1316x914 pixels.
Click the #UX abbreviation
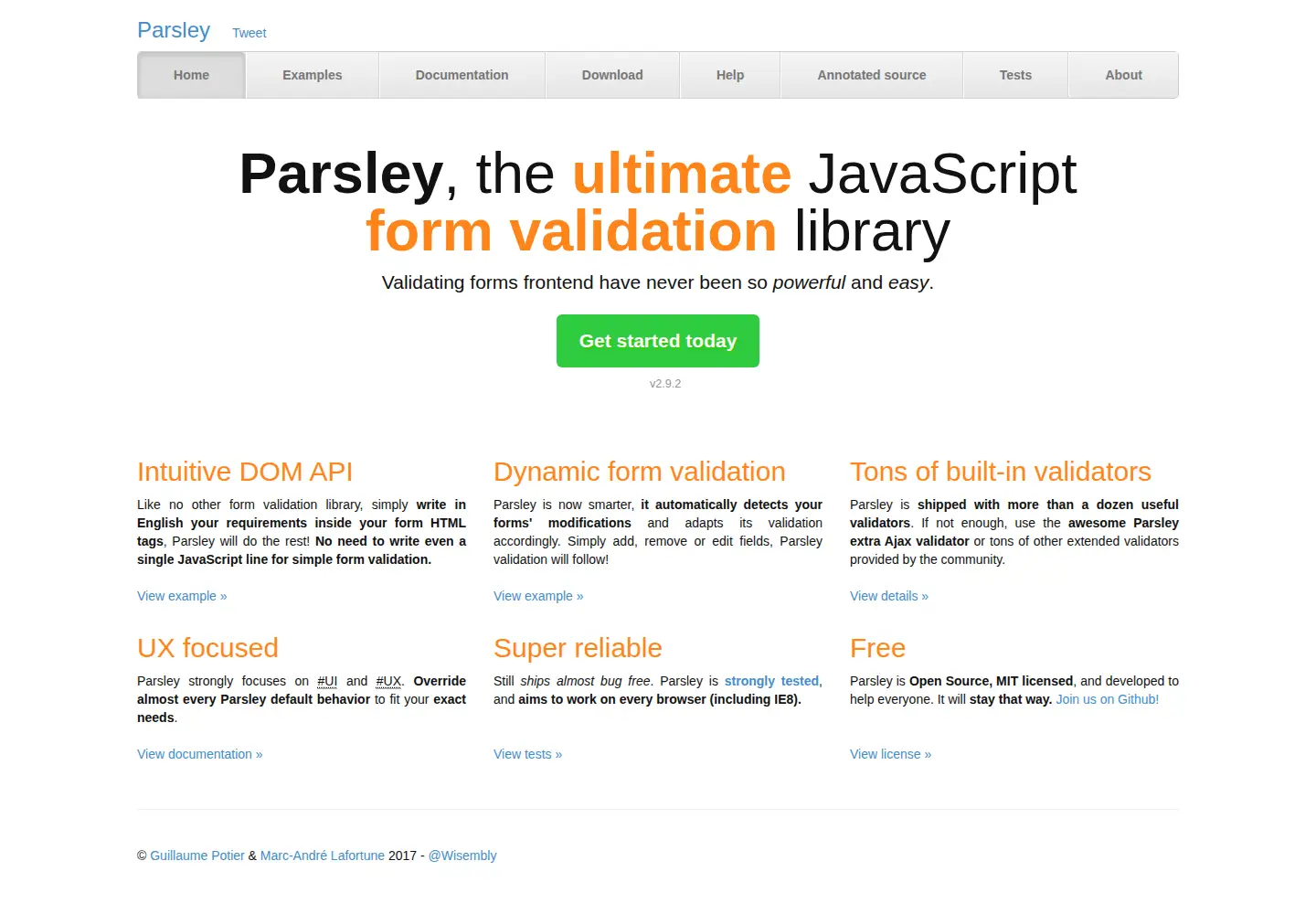pos(388,681)
